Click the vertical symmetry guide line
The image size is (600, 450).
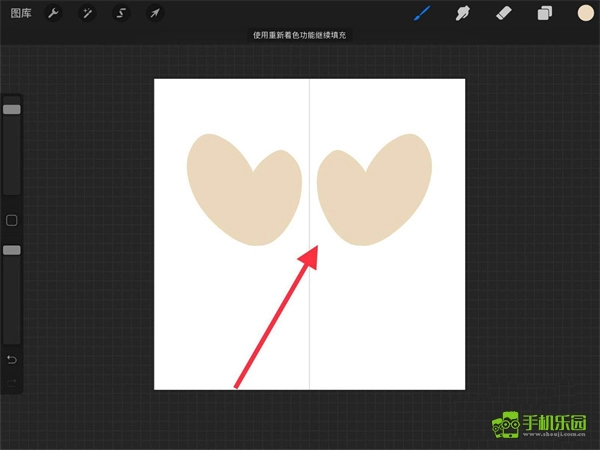[309, 320]
